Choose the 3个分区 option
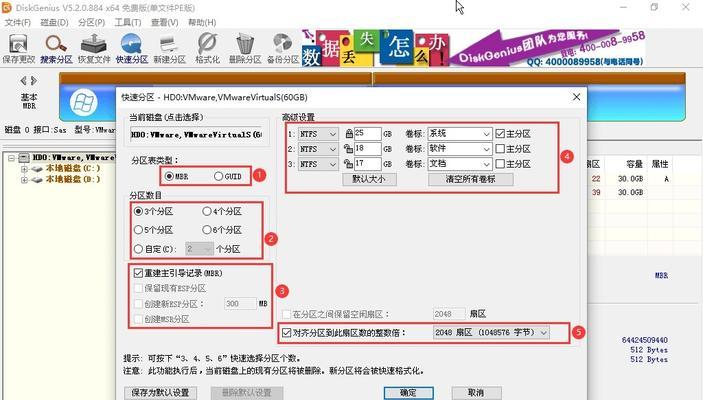This screenshot has height=400, width=703. (x=153, y=211)
